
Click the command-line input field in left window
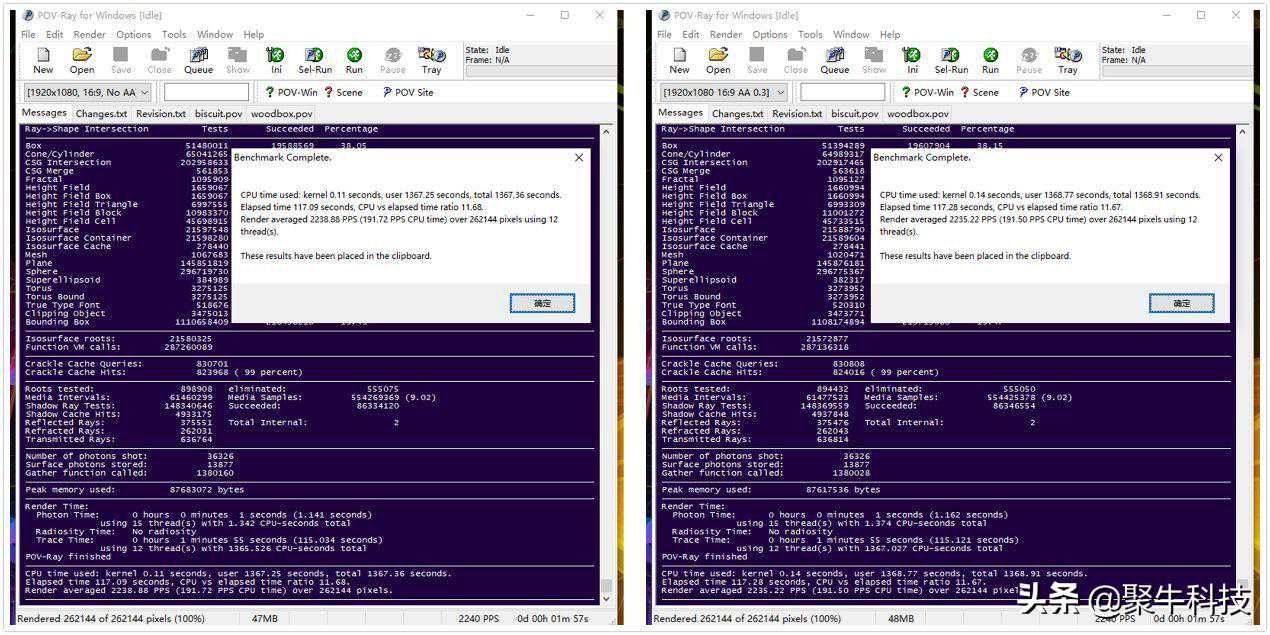206,92
